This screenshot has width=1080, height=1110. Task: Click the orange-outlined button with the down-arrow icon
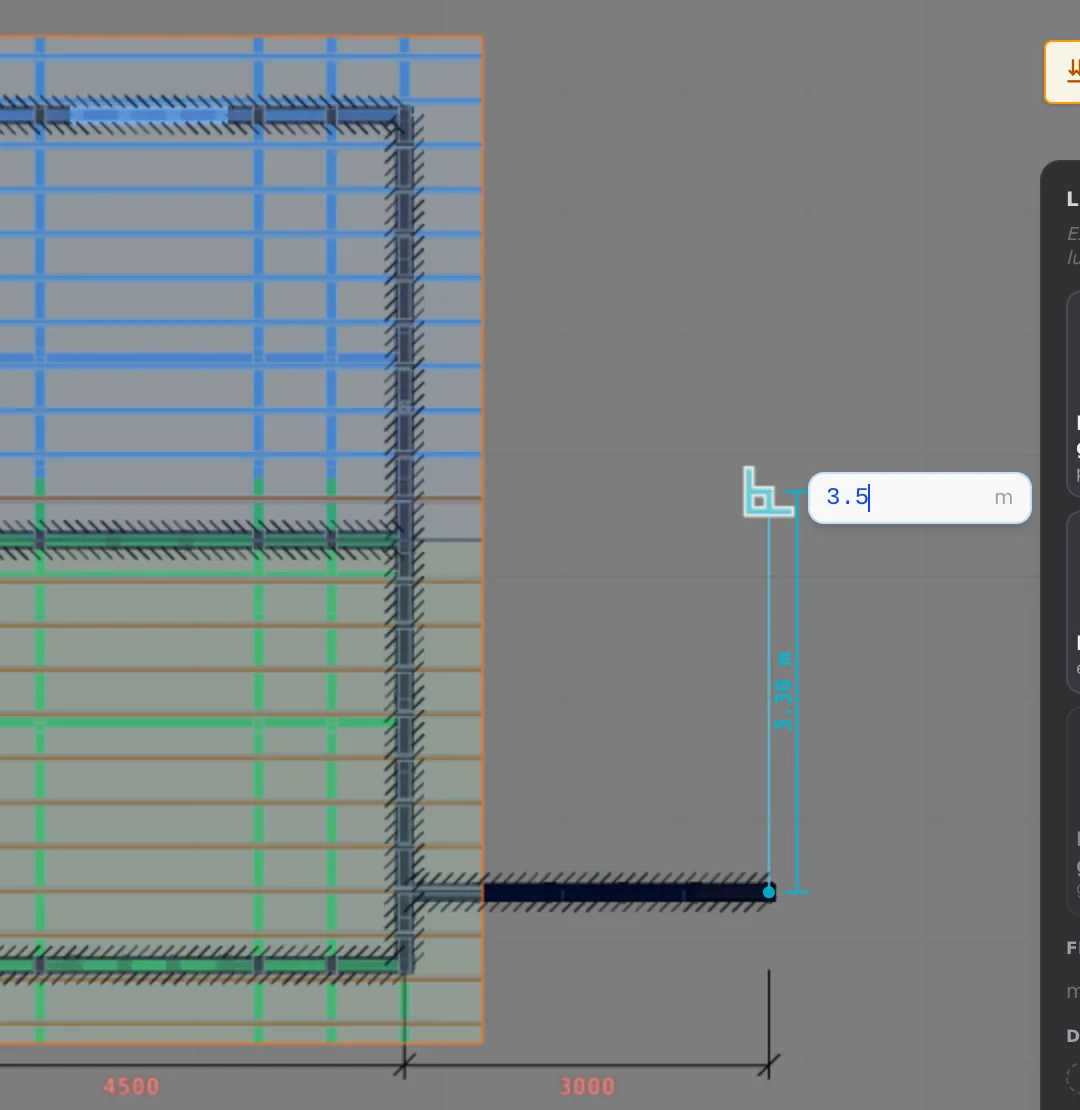pyautogui.click(x=1063, y=72)
